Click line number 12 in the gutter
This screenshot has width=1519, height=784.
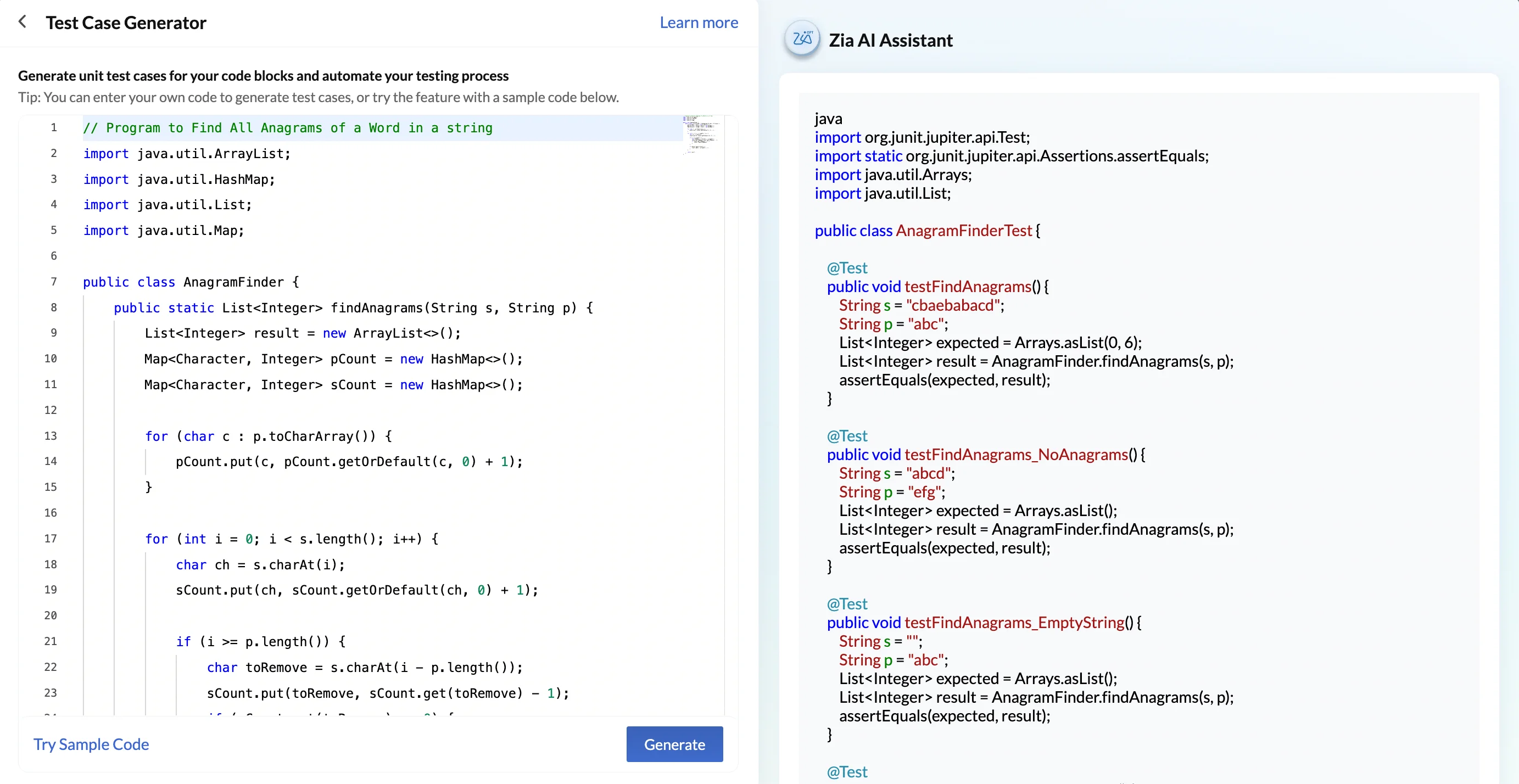[x=51, y=410]
